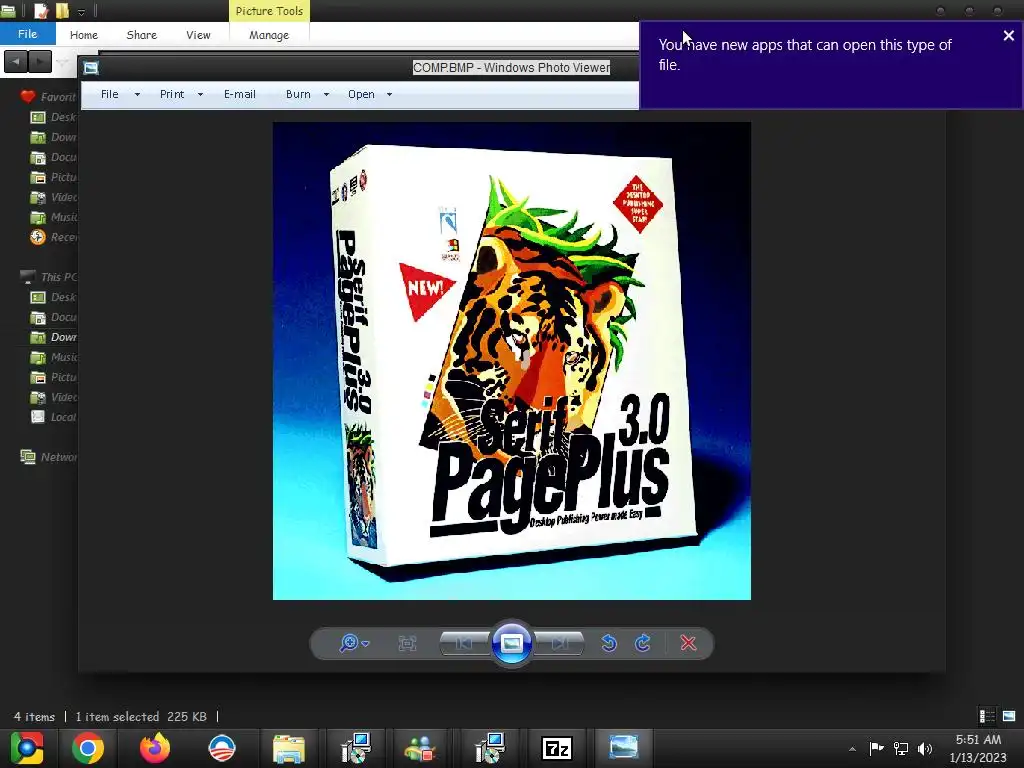Click the Properties quick access icon
The height and width of the screenshot is (768, 1024).
click(x=41, y=10)
